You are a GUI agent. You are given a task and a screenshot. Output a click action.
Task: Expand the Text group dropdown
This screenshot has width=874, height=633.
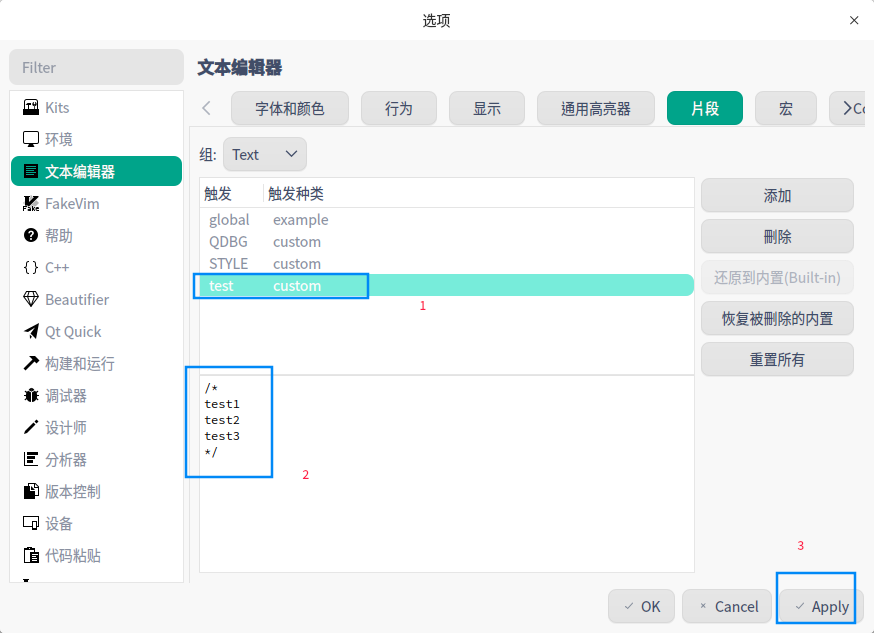point(264,154)
